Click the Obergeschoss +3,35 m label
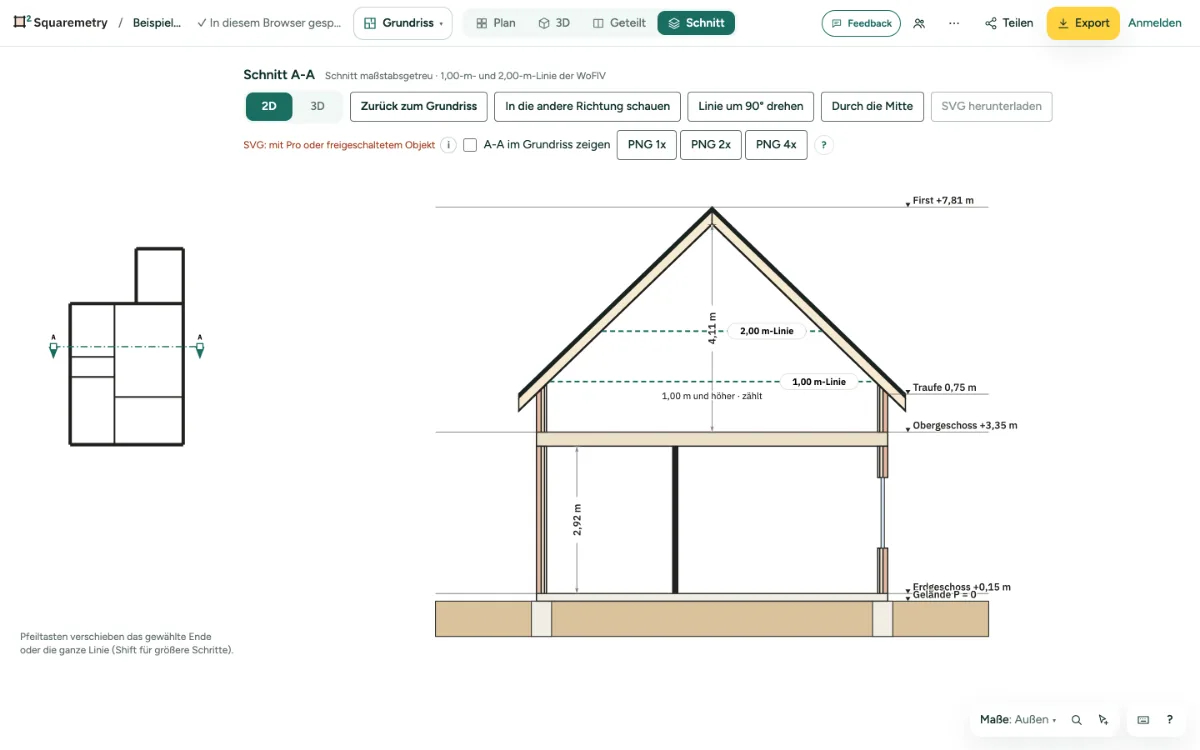The width and height of the screenshot is (1200, 750). tap(965, 426)
